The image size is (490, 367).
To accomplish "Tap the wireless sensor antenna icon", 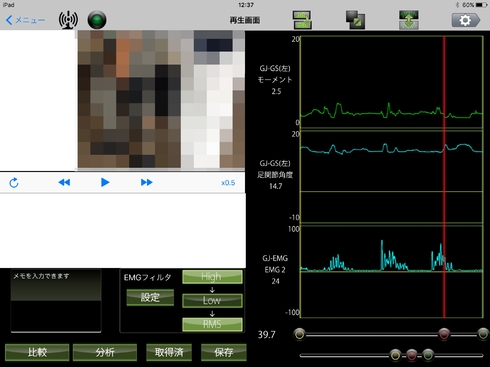I will pos(68,20).
